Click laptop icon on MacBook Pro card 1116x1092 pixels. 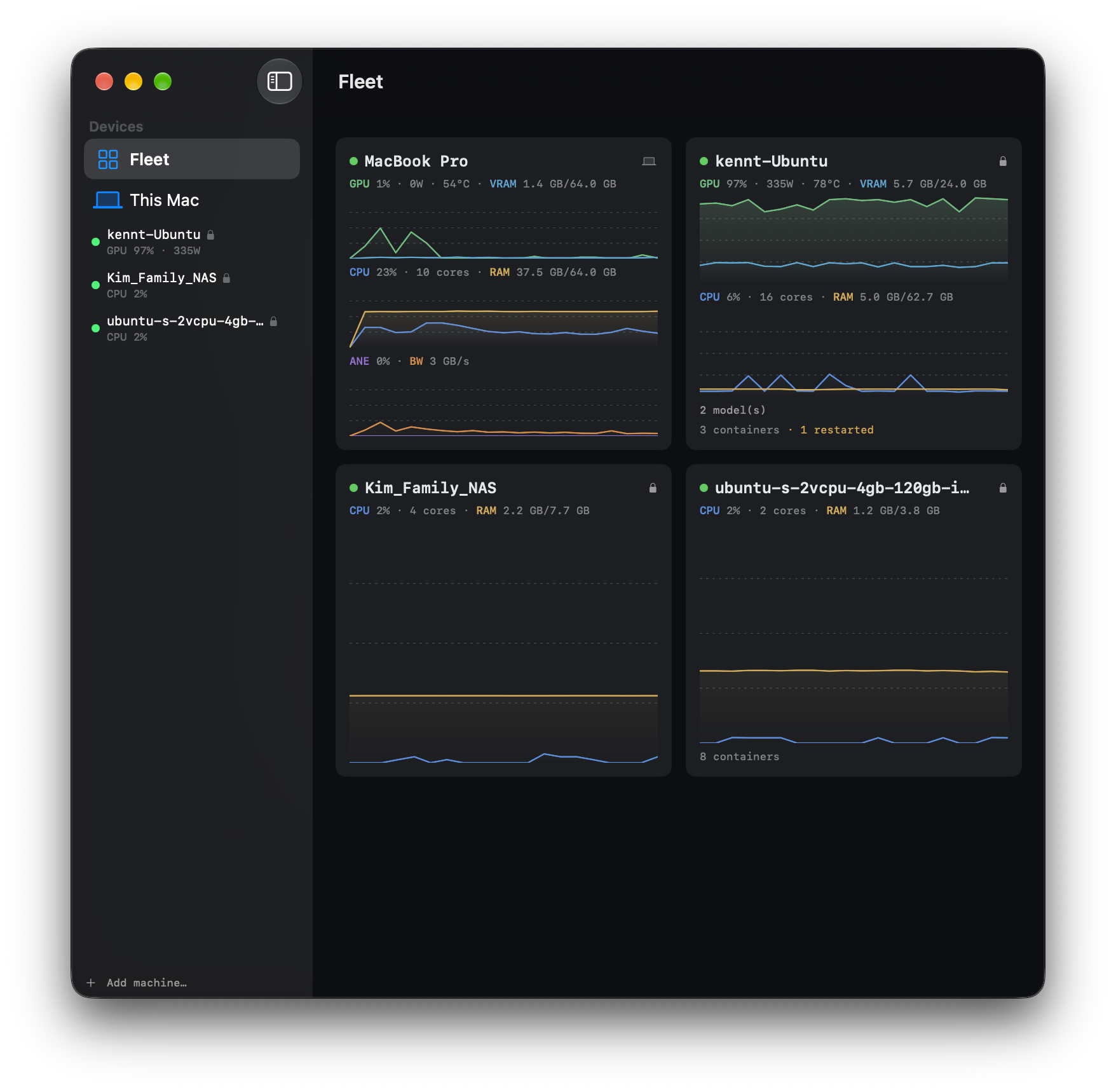[649, 161]
